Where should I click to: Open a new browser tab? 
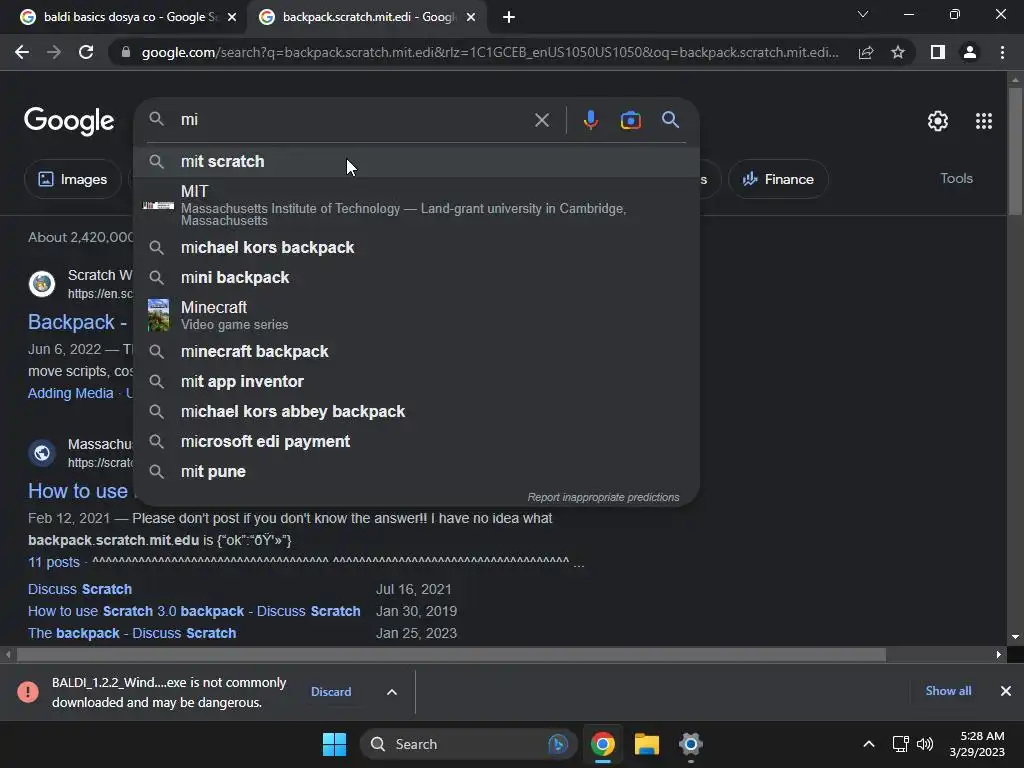click(509, 17)
